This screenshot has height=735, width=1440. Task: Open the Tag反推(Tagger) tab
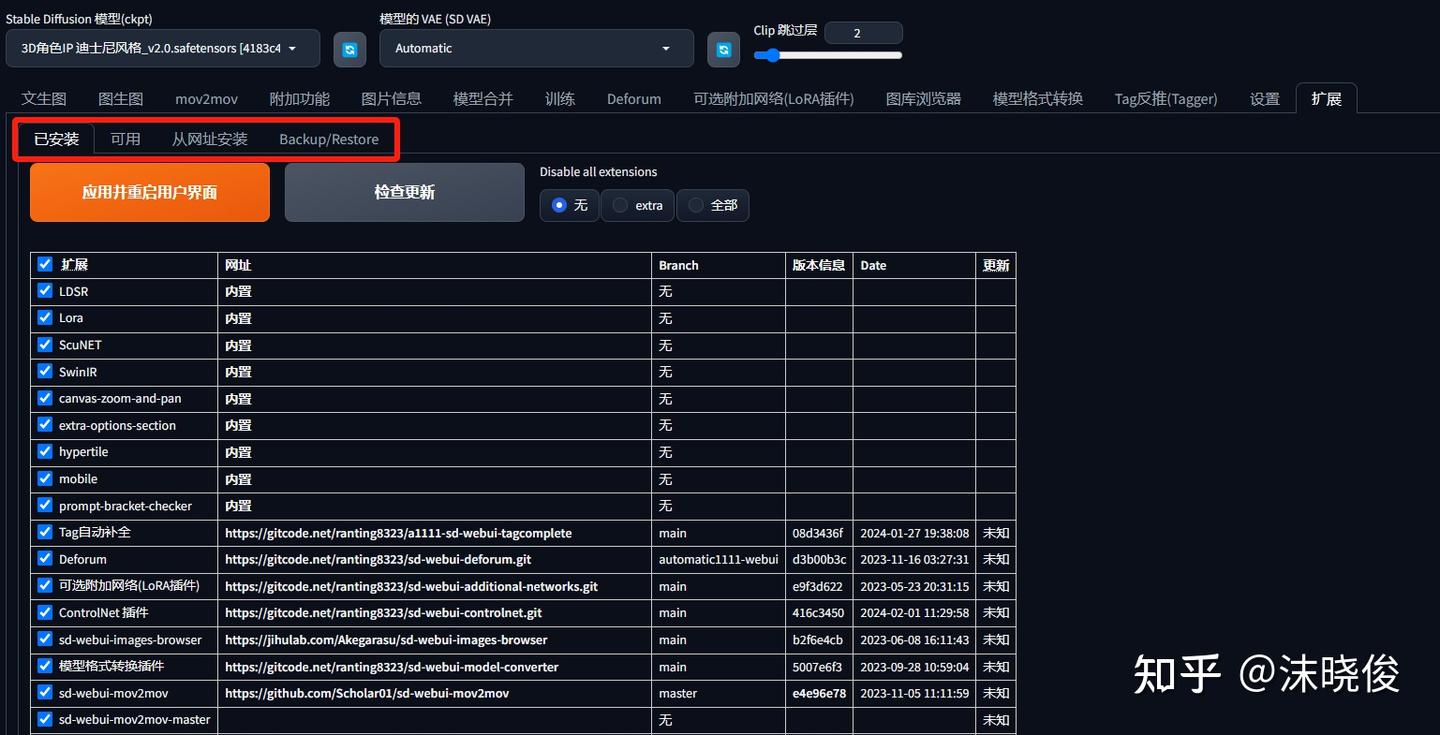(x=1165, y=98)
